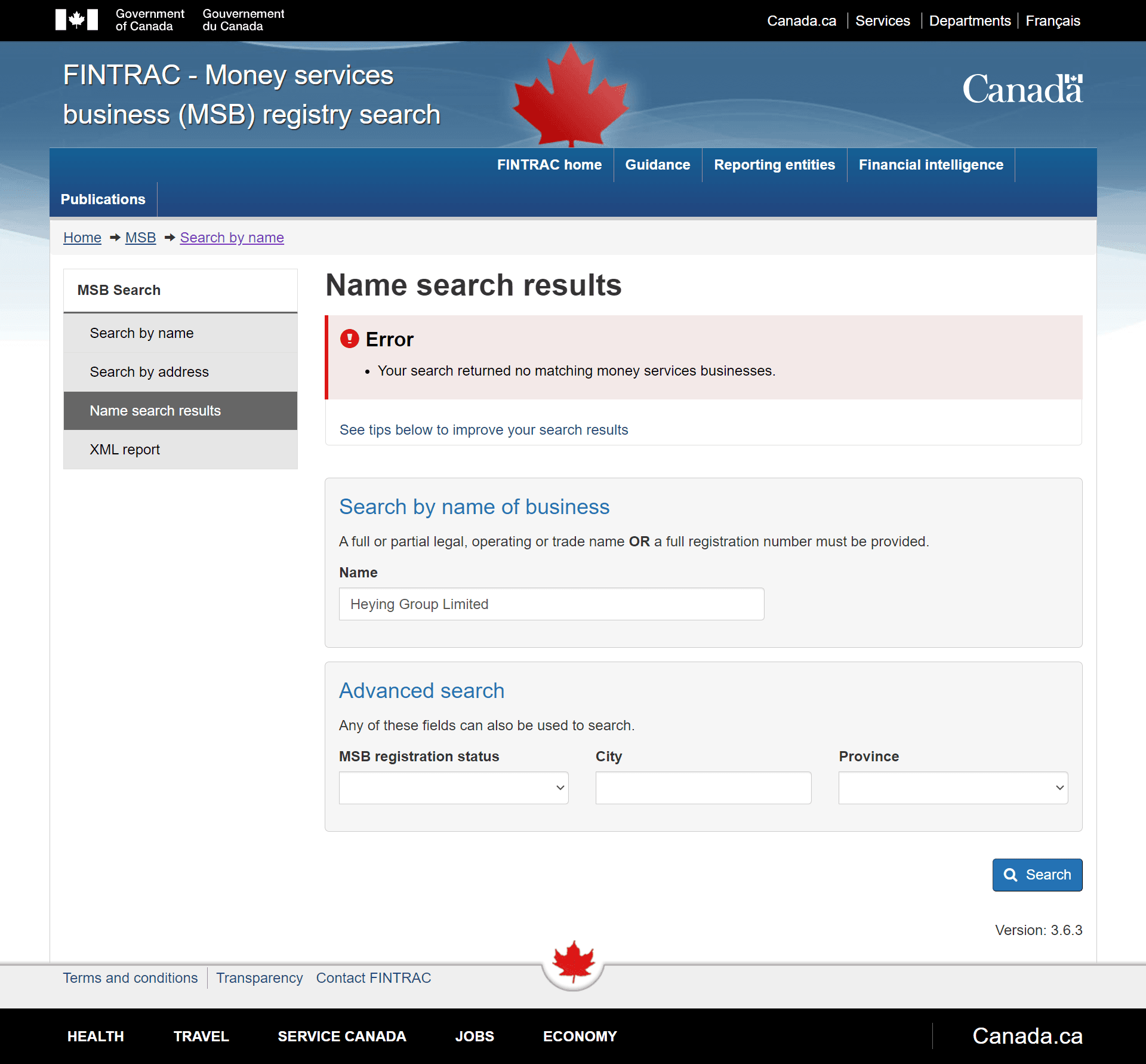This screenshot has height=1064, width=1146.
Task: Go to Home breadcrumb link
Action: click(82, 238)
